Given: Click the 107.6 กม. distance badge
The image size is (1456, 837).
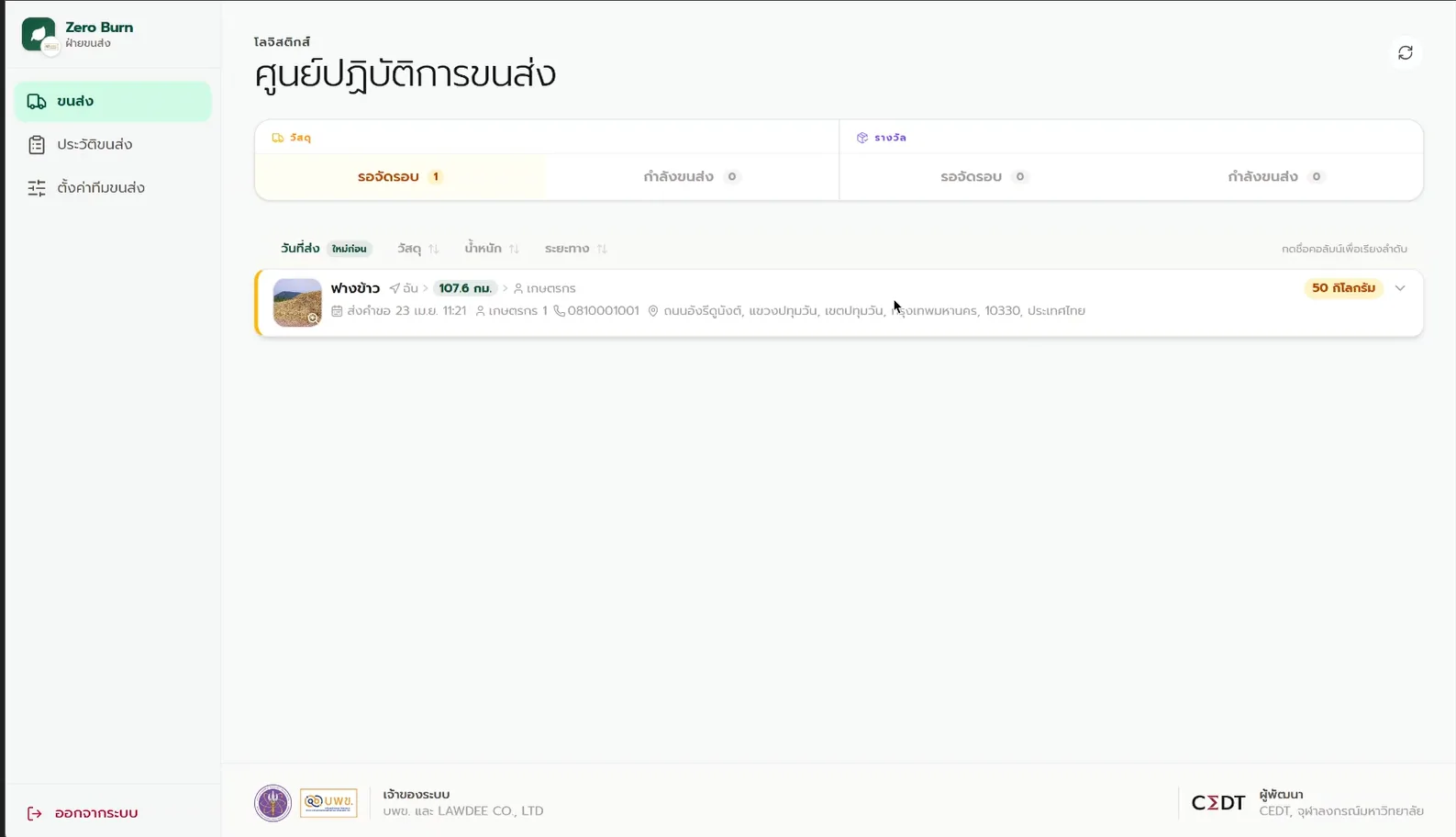Looking at the screenshot, I should 465,288.
